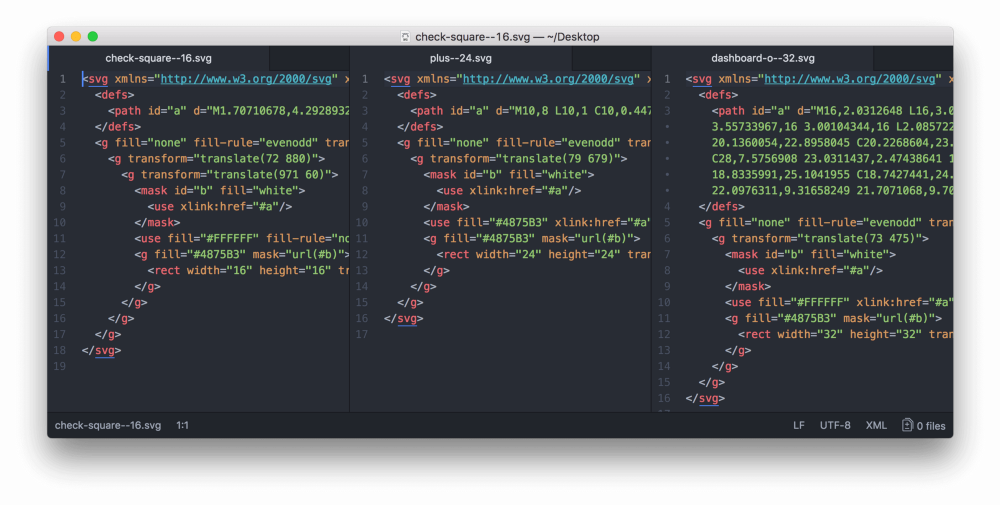Click mask="url(#b)" line in dashboard-o pane
Image resolution: width=1000 pixels, height=505 pixels.
coord(834,318)
